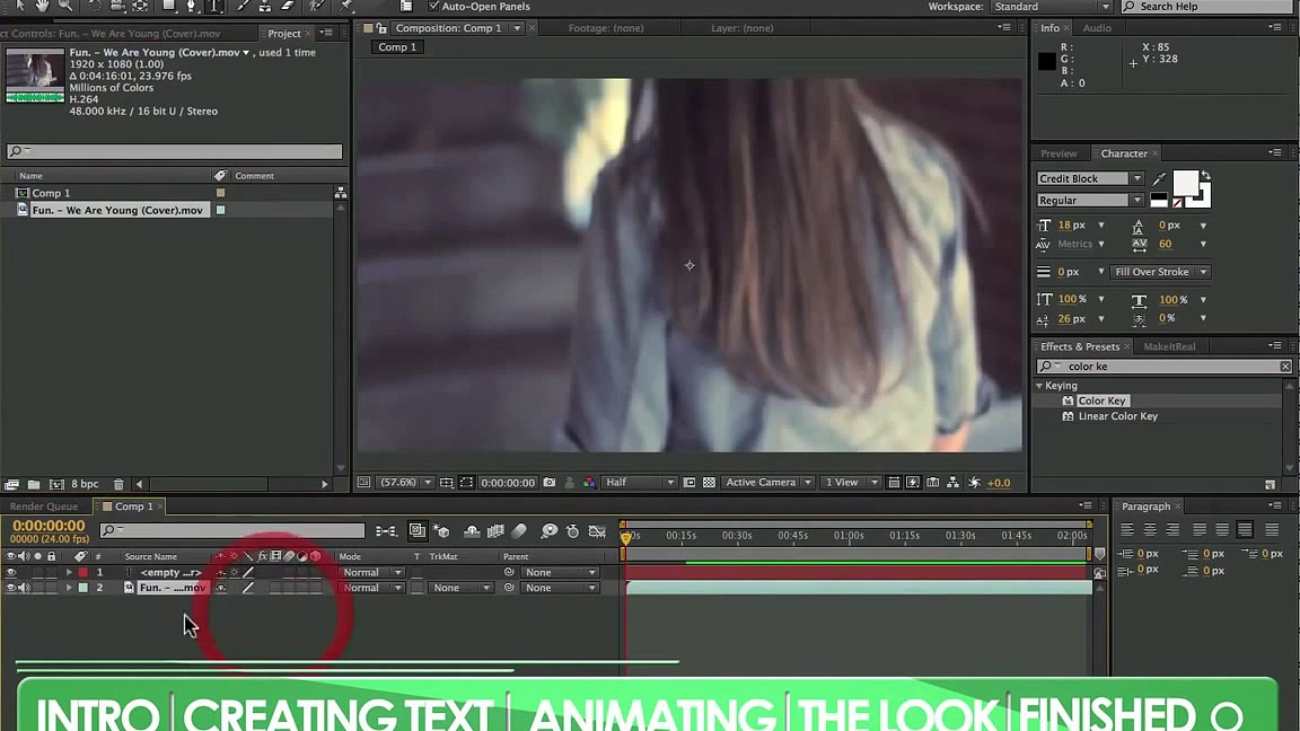Select the Linear Color Key effect
Image resolution: width=1300 pixels, height=731 pixels.
pyautogui.click(x=1117, y=417)
